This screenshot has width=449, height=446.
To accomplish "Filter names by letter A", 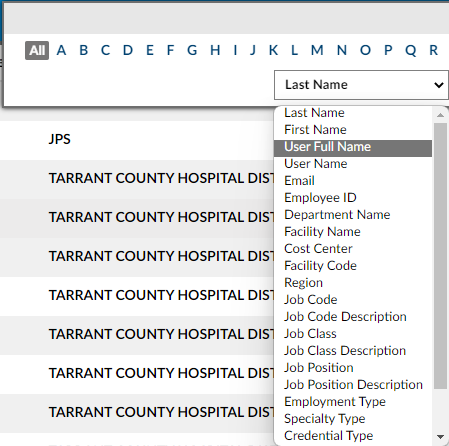I will [61, 50].
